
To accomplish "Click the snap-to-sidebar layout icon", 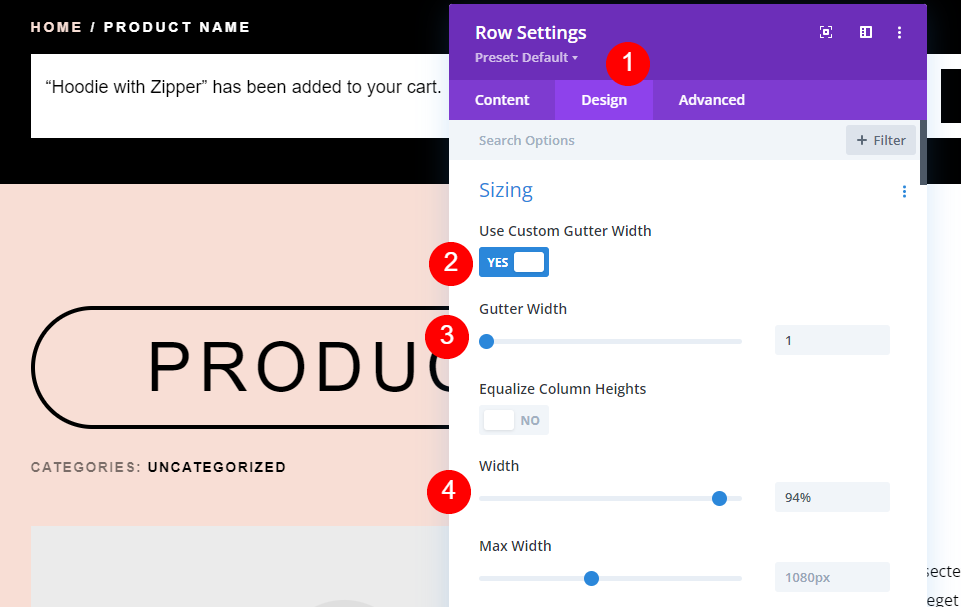I will (865, 32).
